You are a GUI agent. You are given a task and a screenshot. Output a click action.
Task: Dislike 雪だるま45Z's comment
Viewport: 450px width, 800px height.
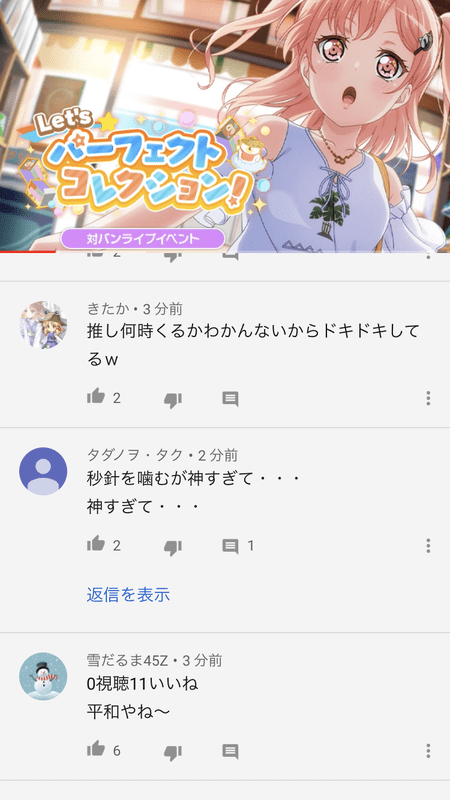(x=173, y=753)
